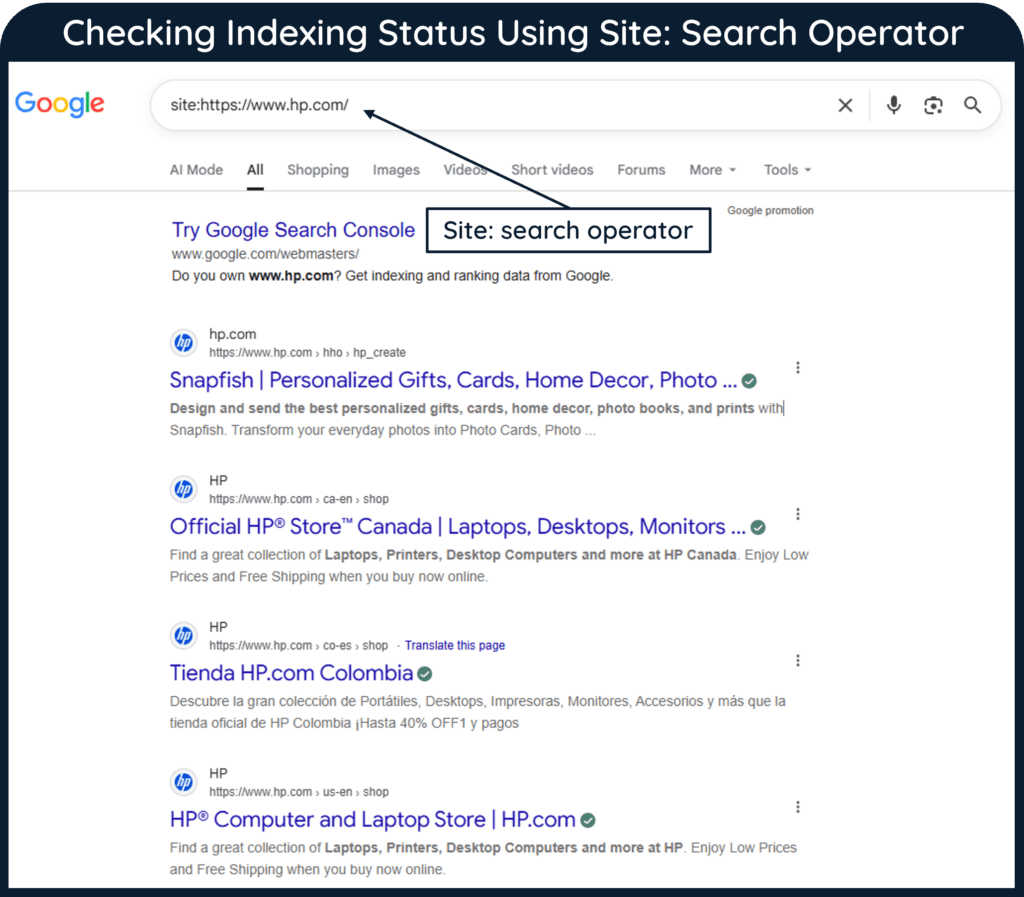Open the Videos tab
Image resolution: width=1024 pixels, height=897 pixels.
tap(465, 170)
